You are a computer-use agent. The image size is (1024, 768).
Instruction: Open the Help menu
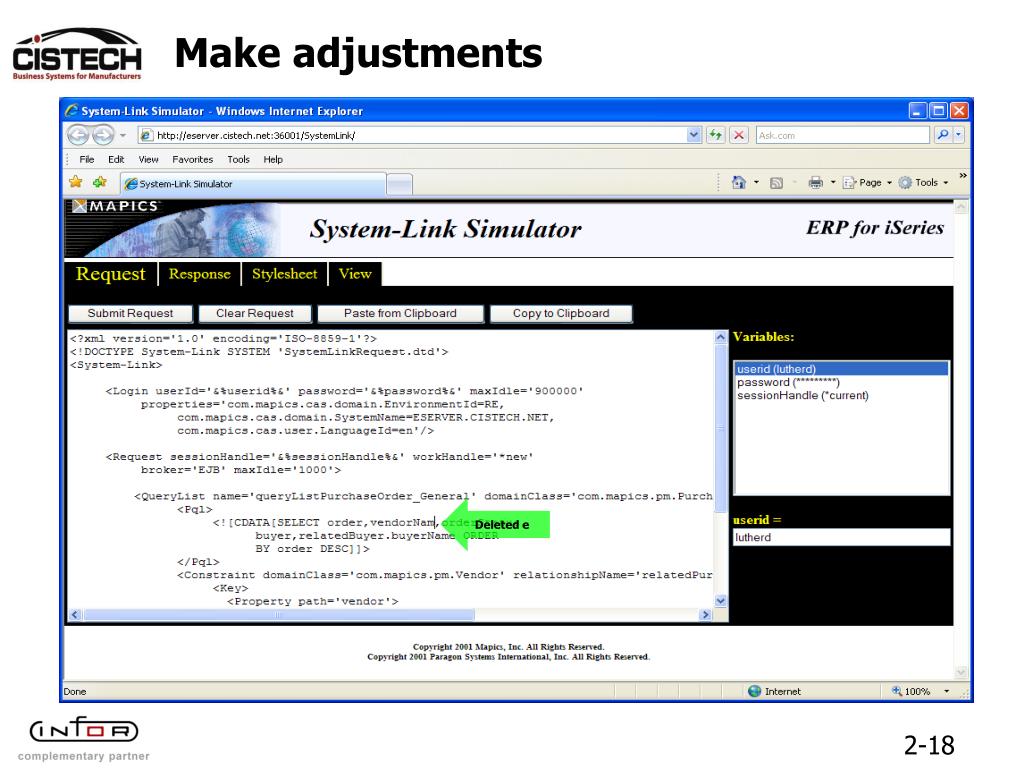[x=273, y=159]
